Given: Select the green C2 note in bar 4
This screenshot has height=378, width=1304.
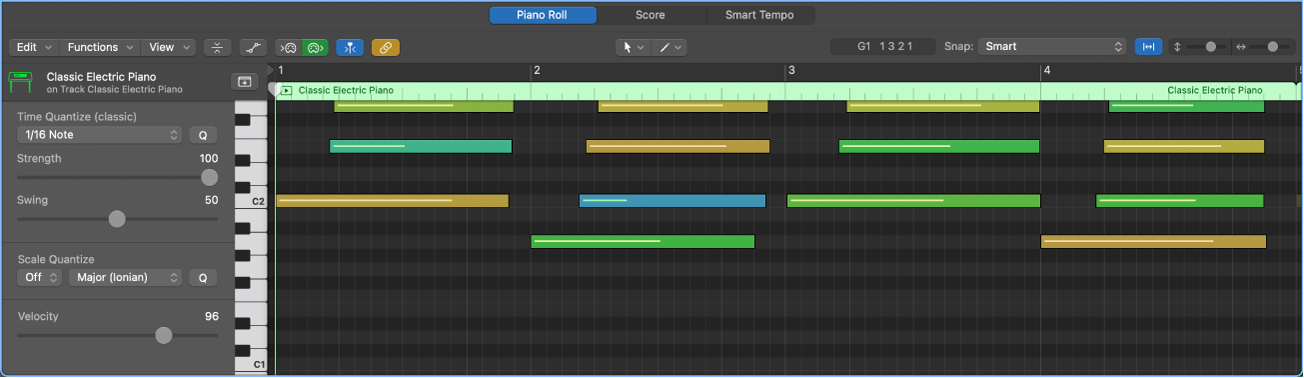Looking at the screenshot, I should [1180, 201].
